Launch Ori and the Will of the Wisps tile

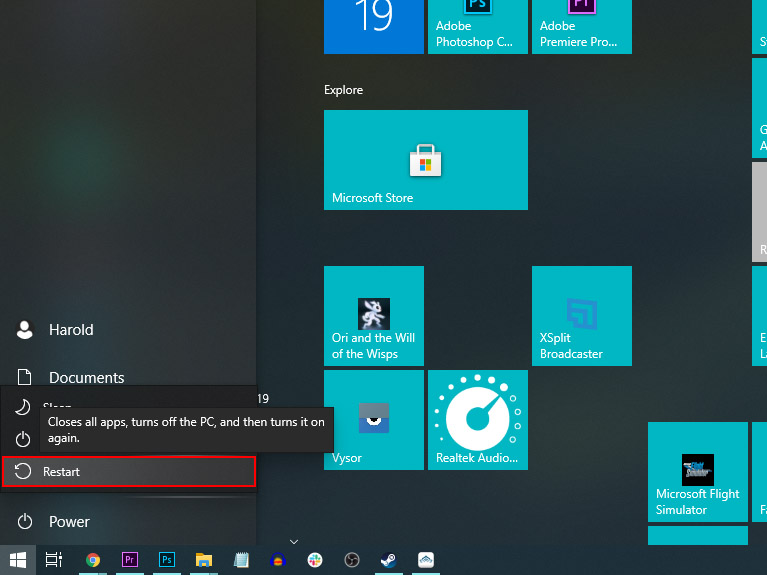point(374,316)
